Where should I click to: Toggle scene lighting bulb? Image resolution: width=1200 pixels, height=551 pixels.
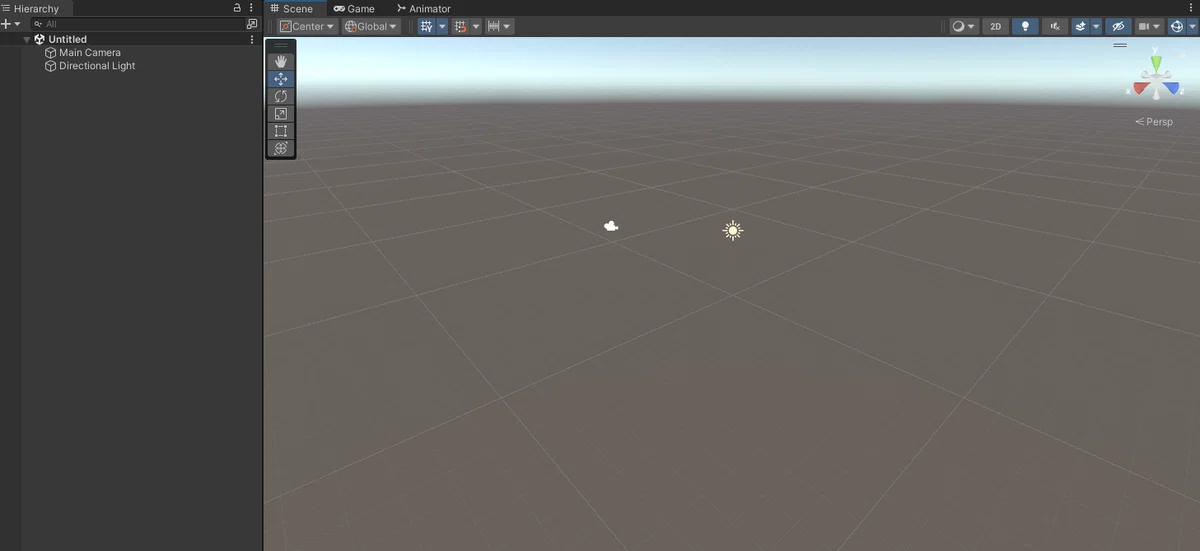point(1025,26)
